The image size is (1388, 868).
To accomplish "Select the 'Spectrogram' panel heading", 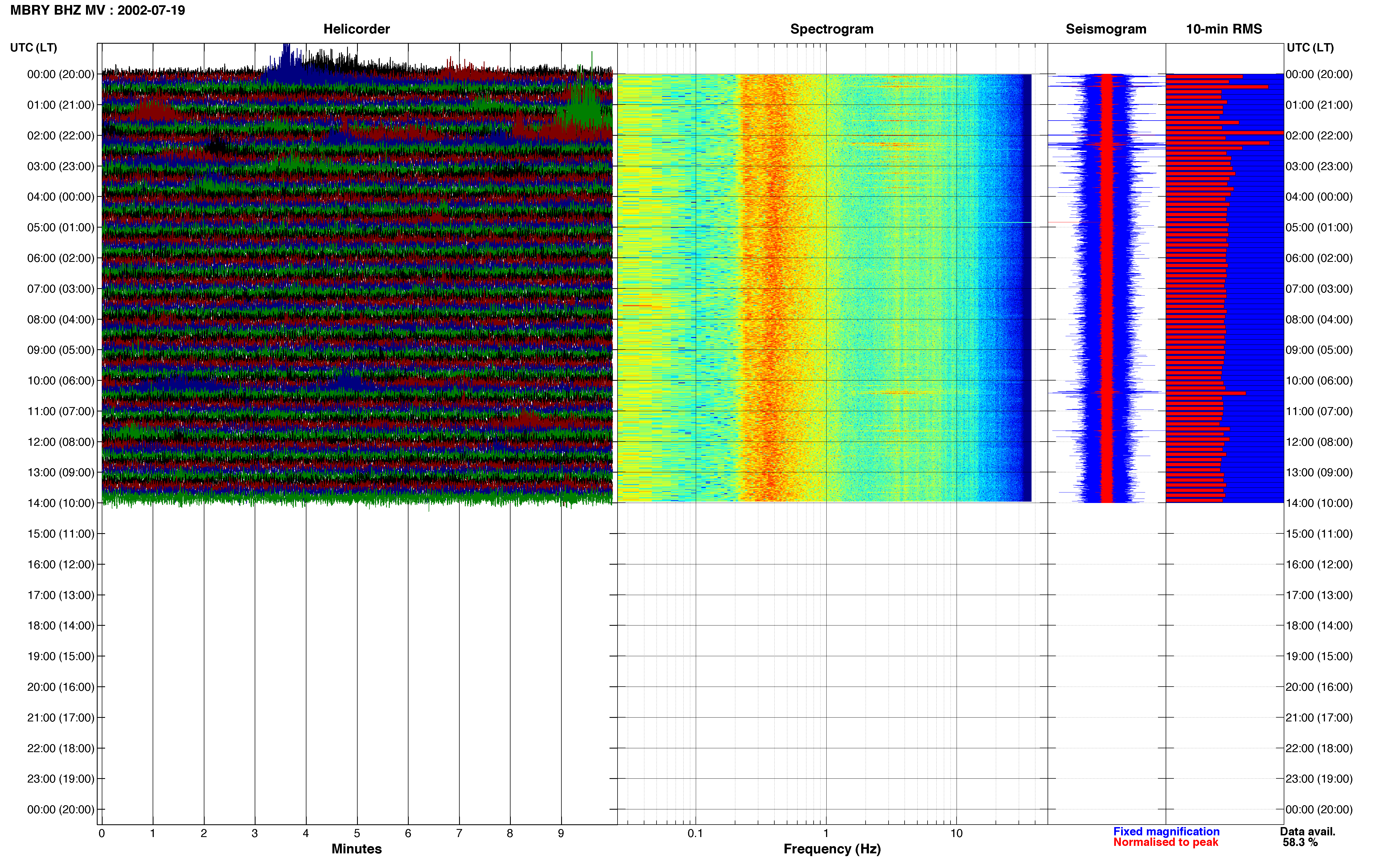I will 832,29.
